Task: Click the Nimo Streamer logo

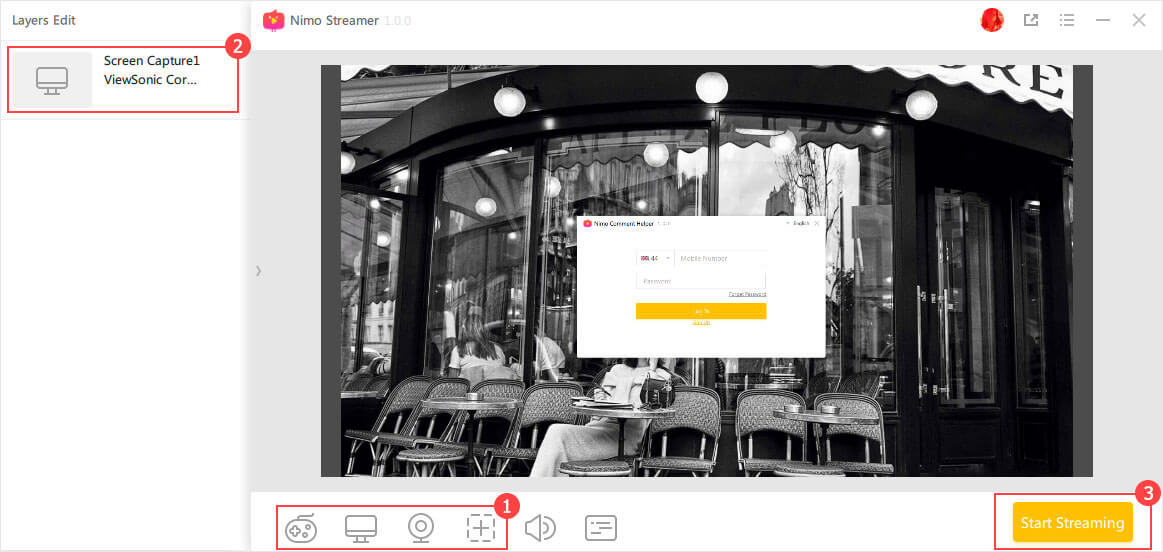Action: point(273,20)
